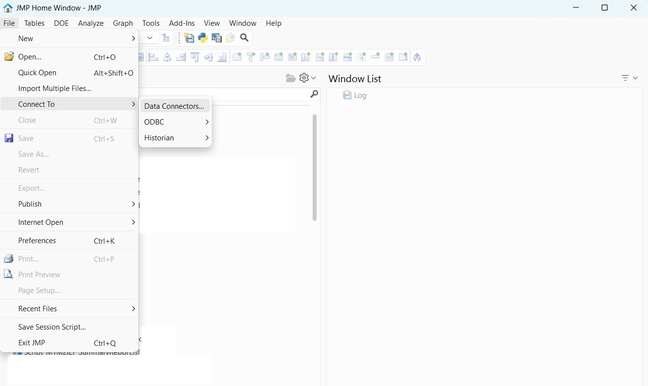
Task: Select Save Session Script...
Action: pyautogui.click(x=69, y=327)
